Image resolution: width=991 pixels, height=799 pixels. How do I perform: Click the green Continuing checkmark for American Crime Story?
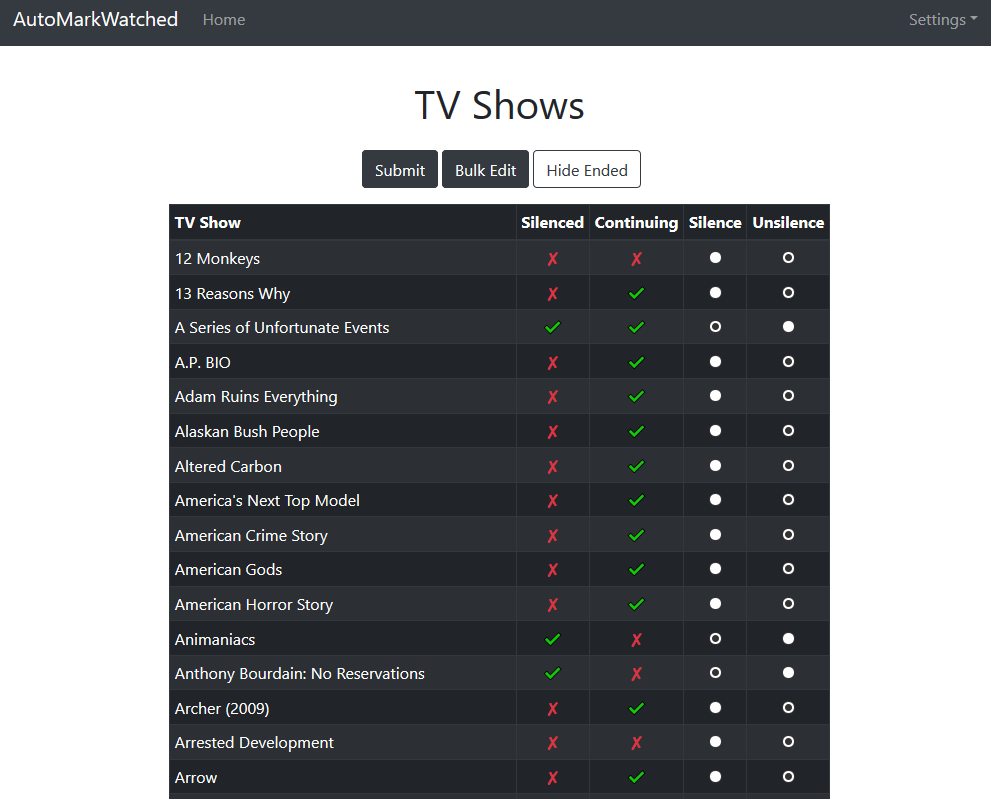(x=636, y=535)
